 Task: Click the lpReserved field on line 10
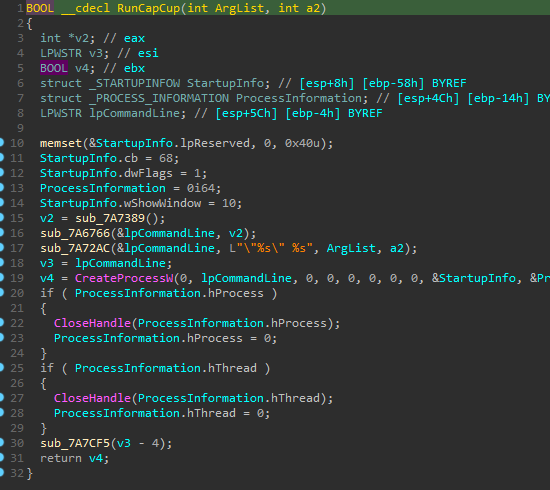[x=215, y=143]
